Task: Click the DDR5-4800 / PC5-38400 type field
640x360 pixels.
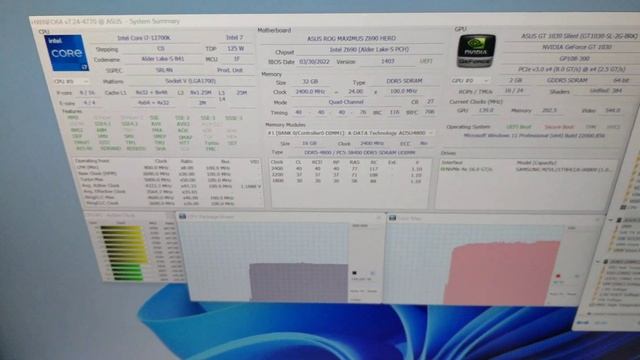Action: point(359,153)
